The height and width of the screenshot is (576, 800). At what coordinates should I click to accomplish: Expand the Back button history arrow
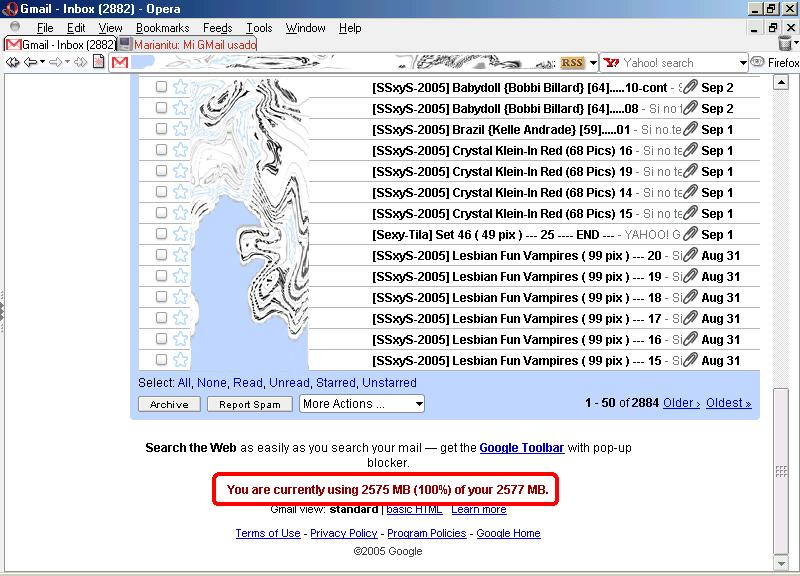[42, 62]
